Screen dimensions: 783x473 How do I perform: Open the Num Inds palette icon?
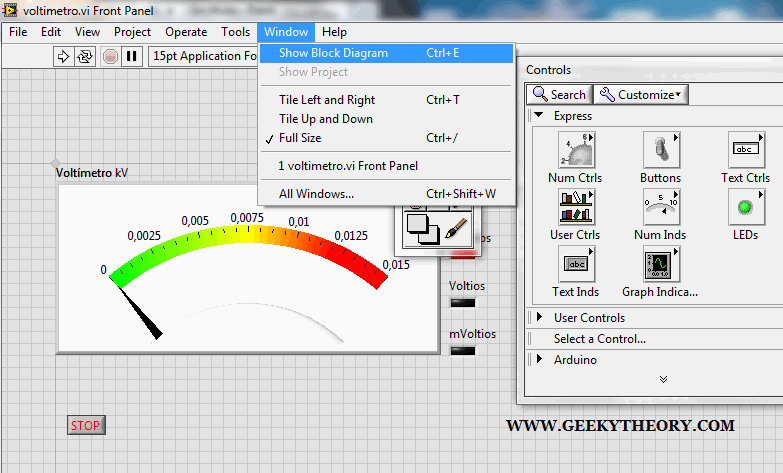pyautogui.click(x=661, y=207)
